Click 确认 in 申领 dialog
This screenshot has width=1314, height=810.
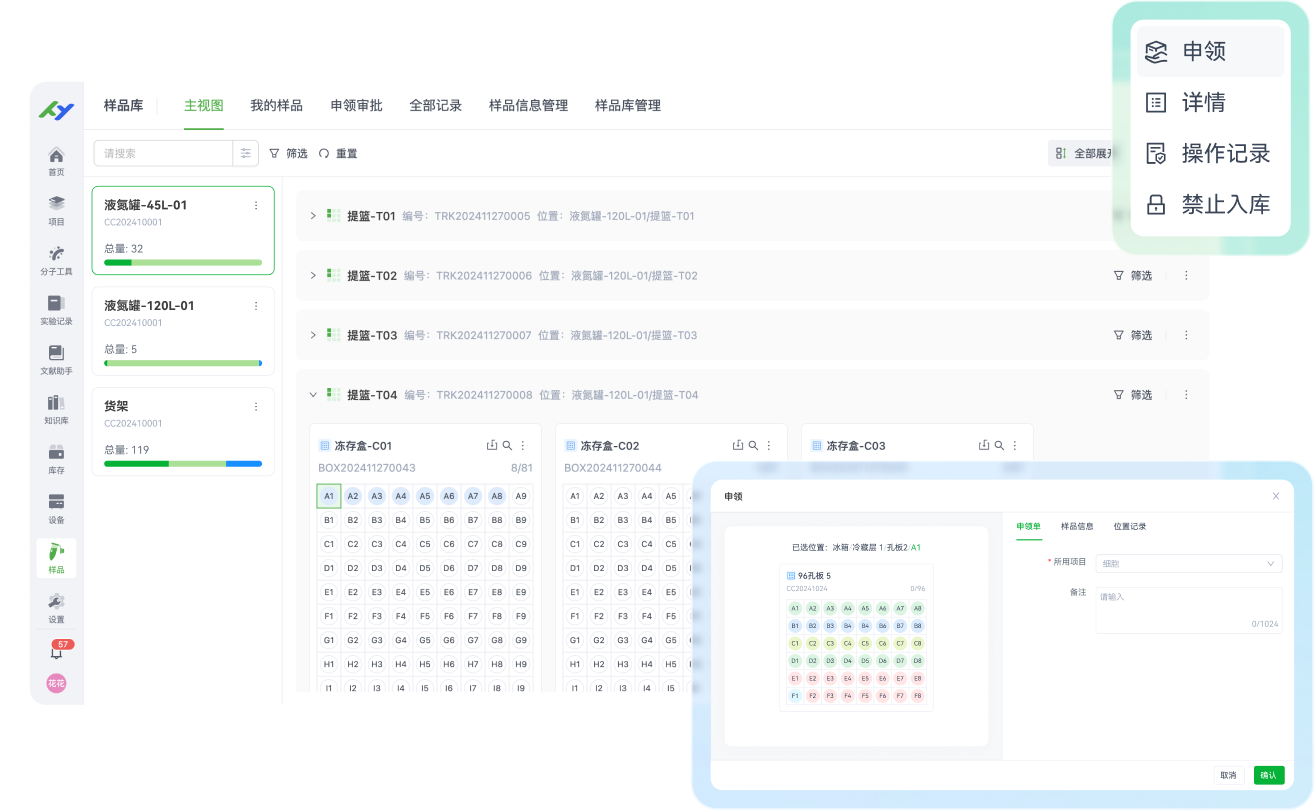coord(1269,775)
